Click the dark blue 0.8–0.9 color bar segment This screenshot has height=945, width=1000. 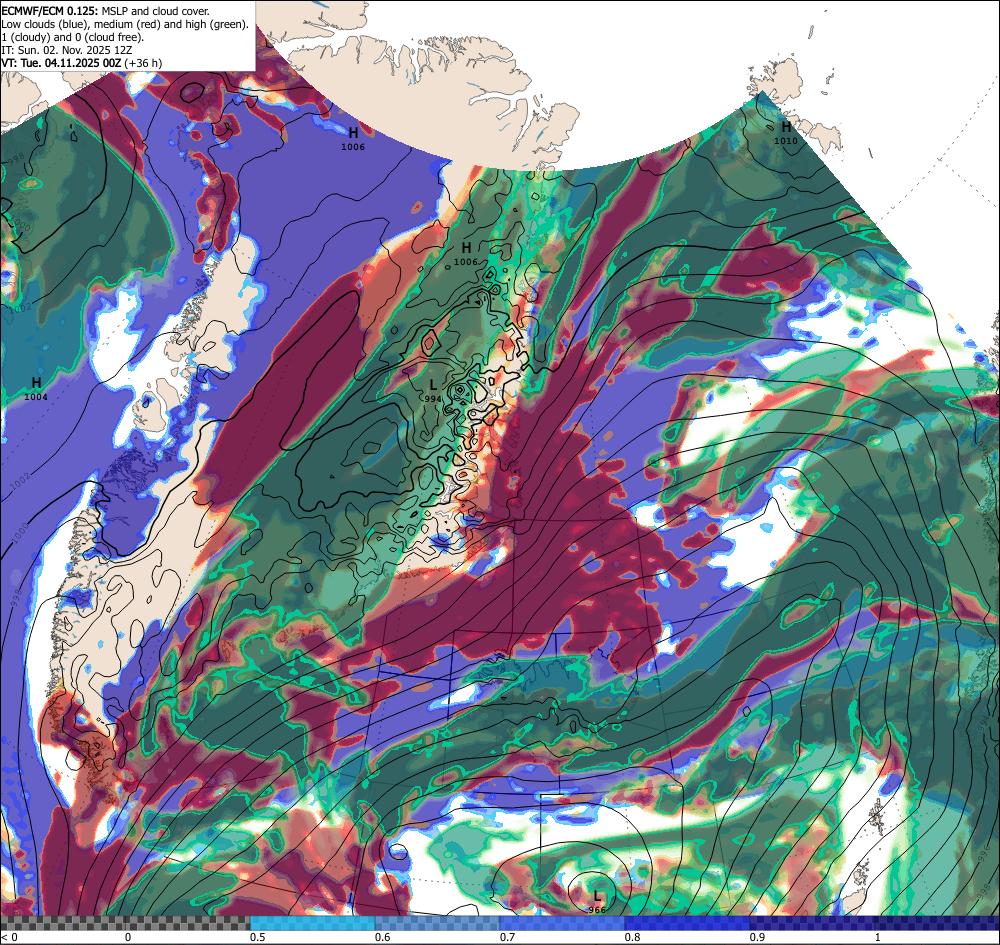point(688,923)
